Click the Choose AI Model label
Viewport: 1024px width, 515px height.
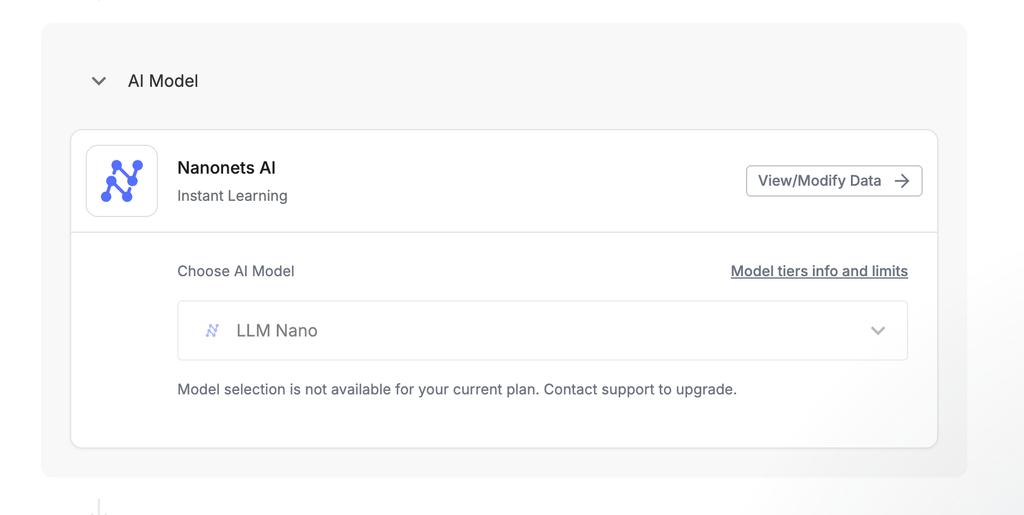236,271
